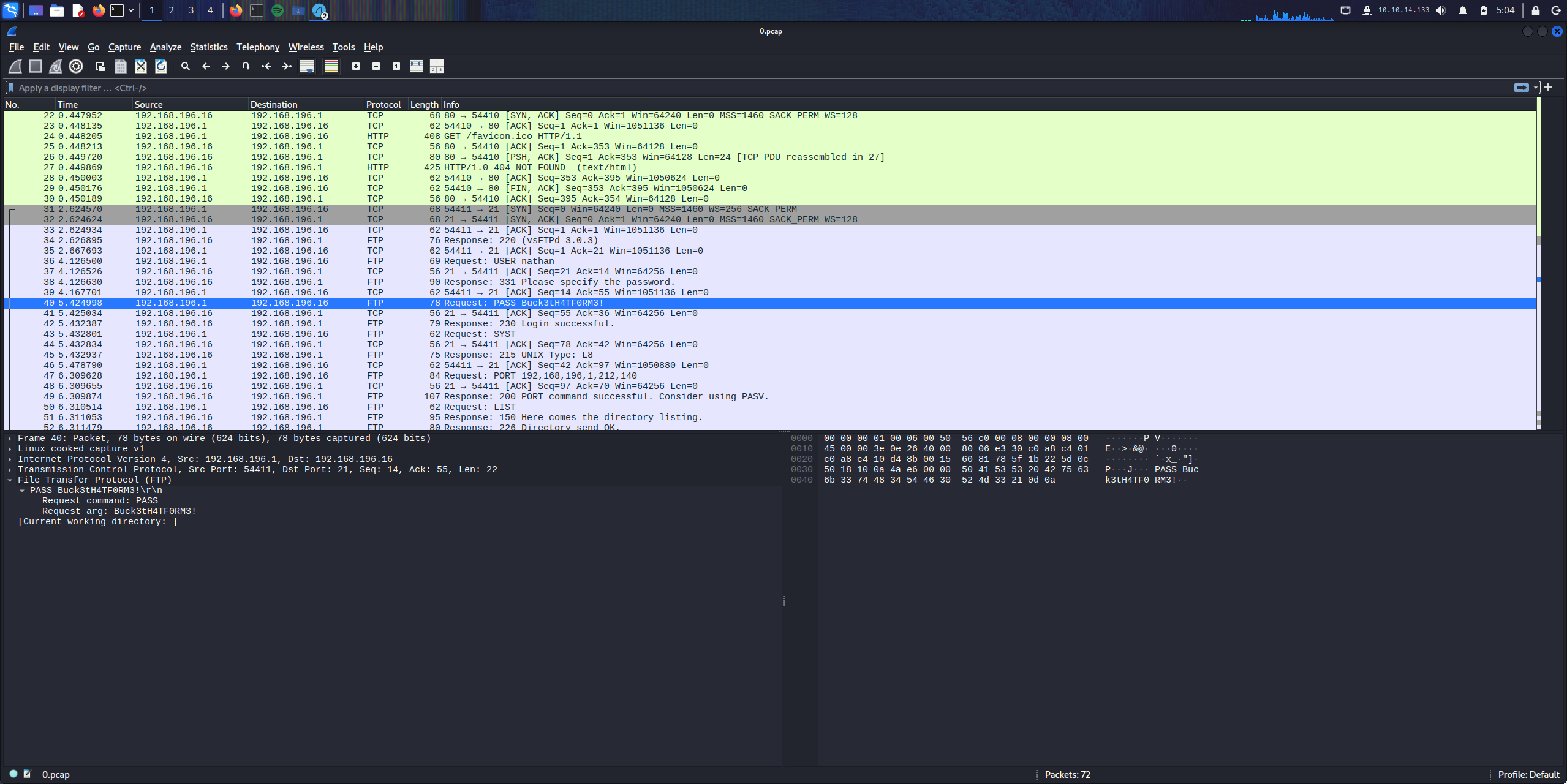Stop capturing packets toolbar square icon
The height and width of the screenshot is (784, 1567).
pyautogui.click(x=36, y=66)
